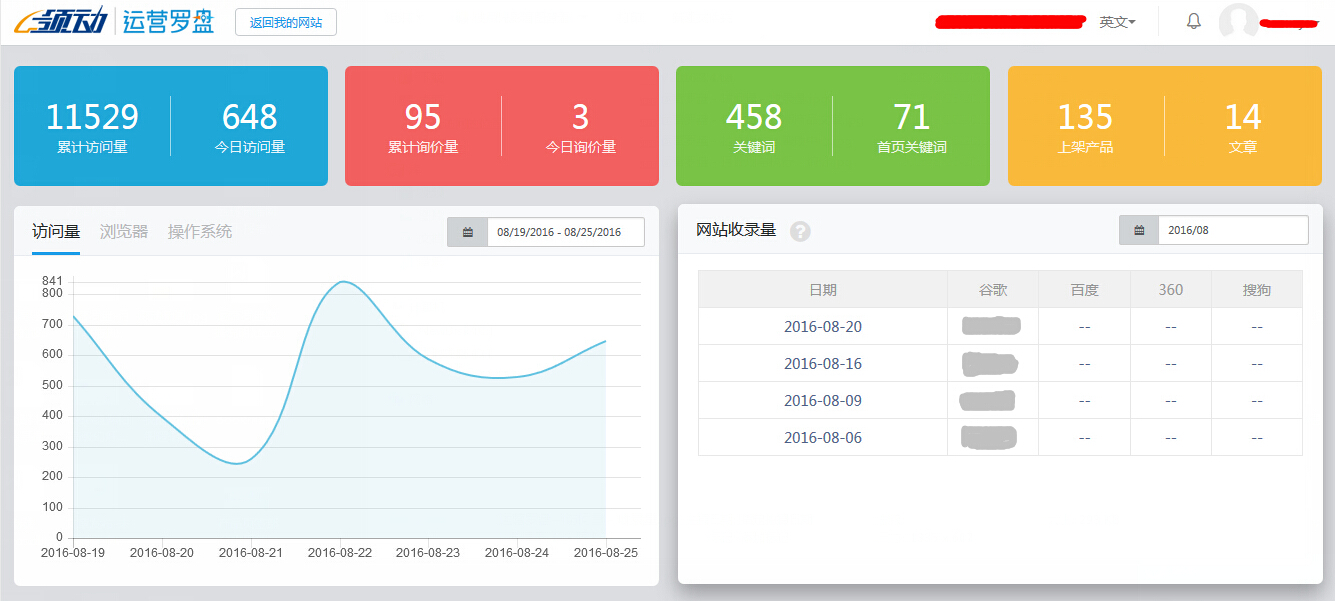This screenshot has width=1335, height=601.
Task: Click the notification bell icon
Action: click(x=1193, y=21)
